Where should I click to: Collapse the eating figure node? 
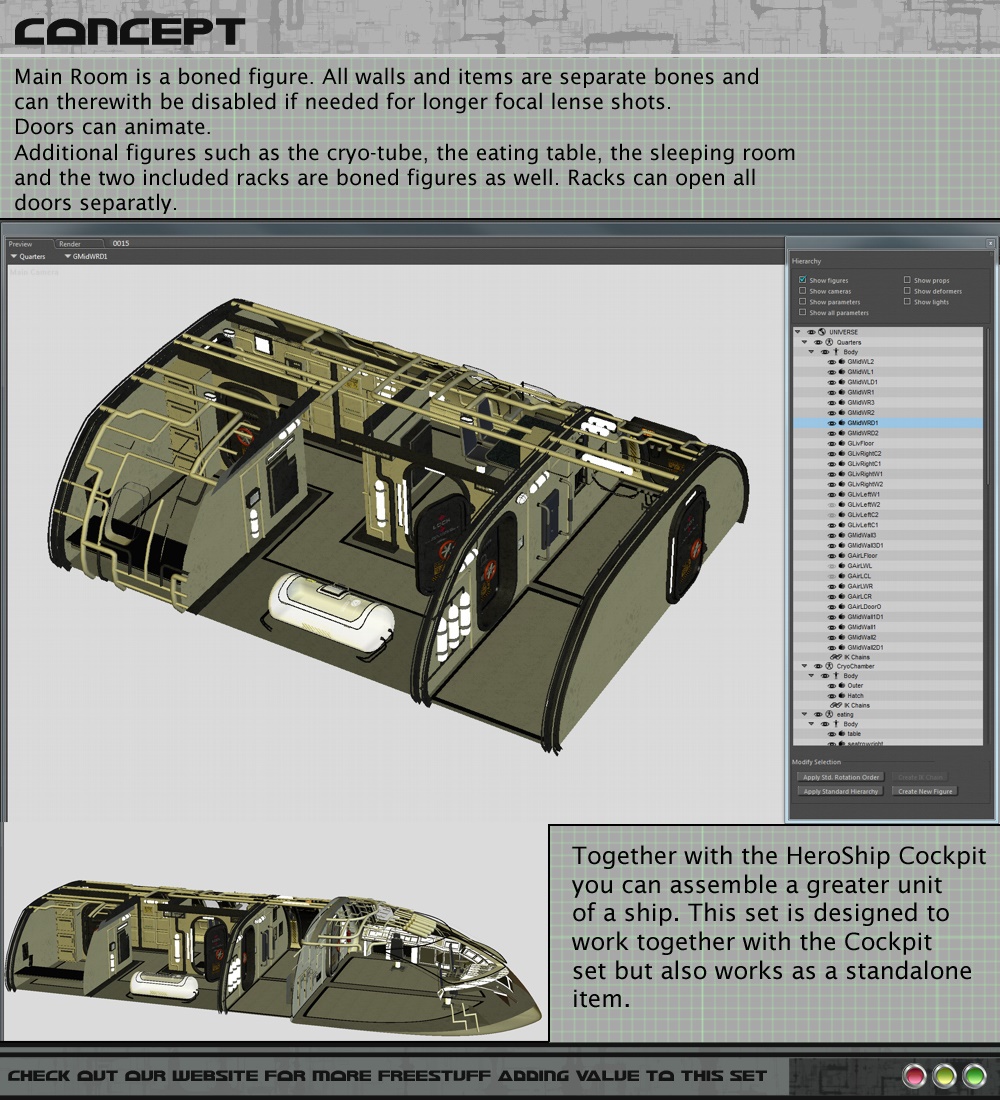(805, 714)
